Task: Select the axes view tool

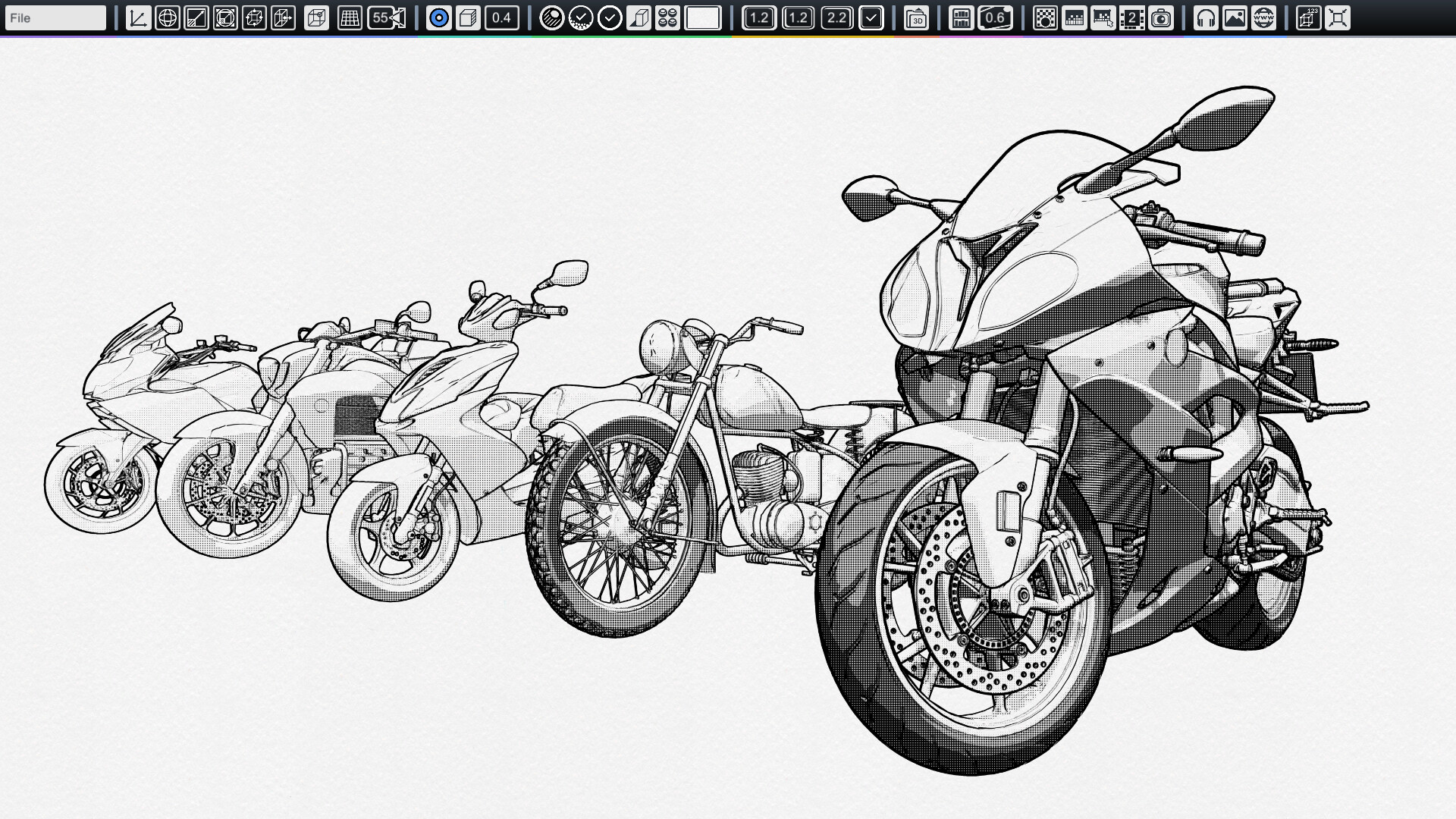Action: pos(137,18)
